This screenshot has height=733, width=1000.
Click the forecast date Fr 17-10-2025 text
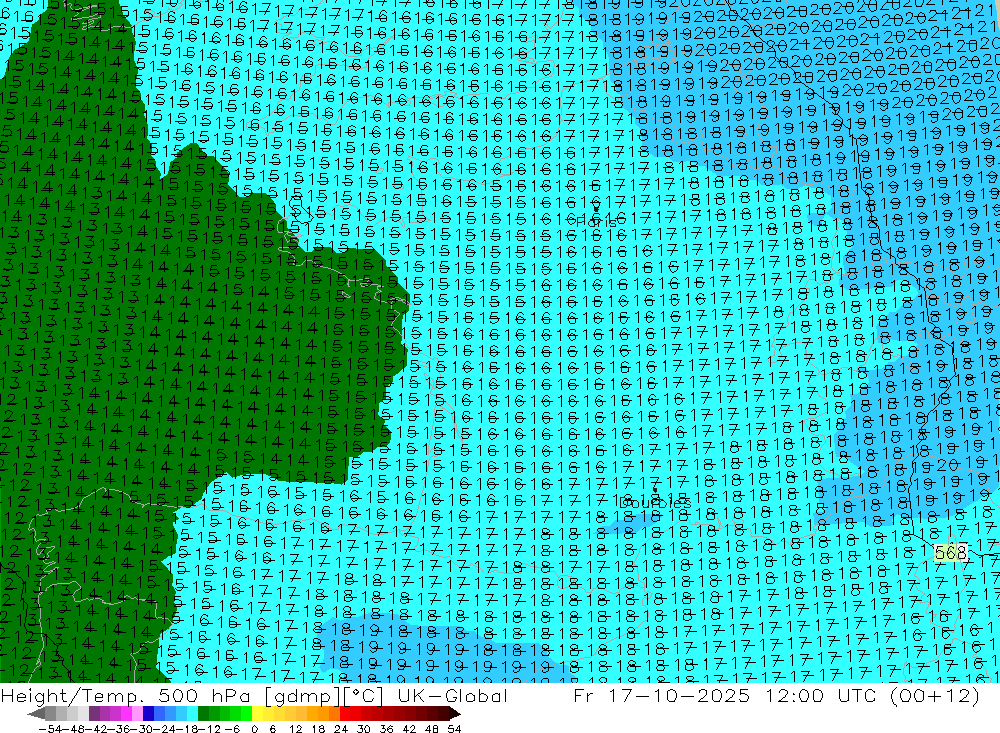(x=661, y=696)
